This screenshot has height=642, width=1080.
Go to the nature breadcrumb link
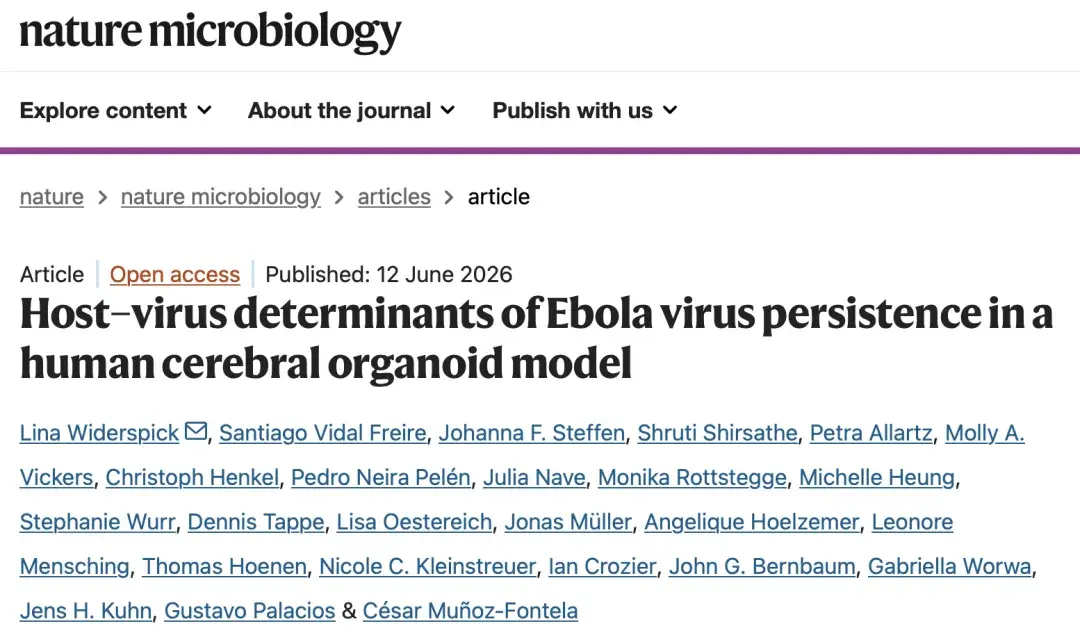pyautogui.click(x=52, y=197)
